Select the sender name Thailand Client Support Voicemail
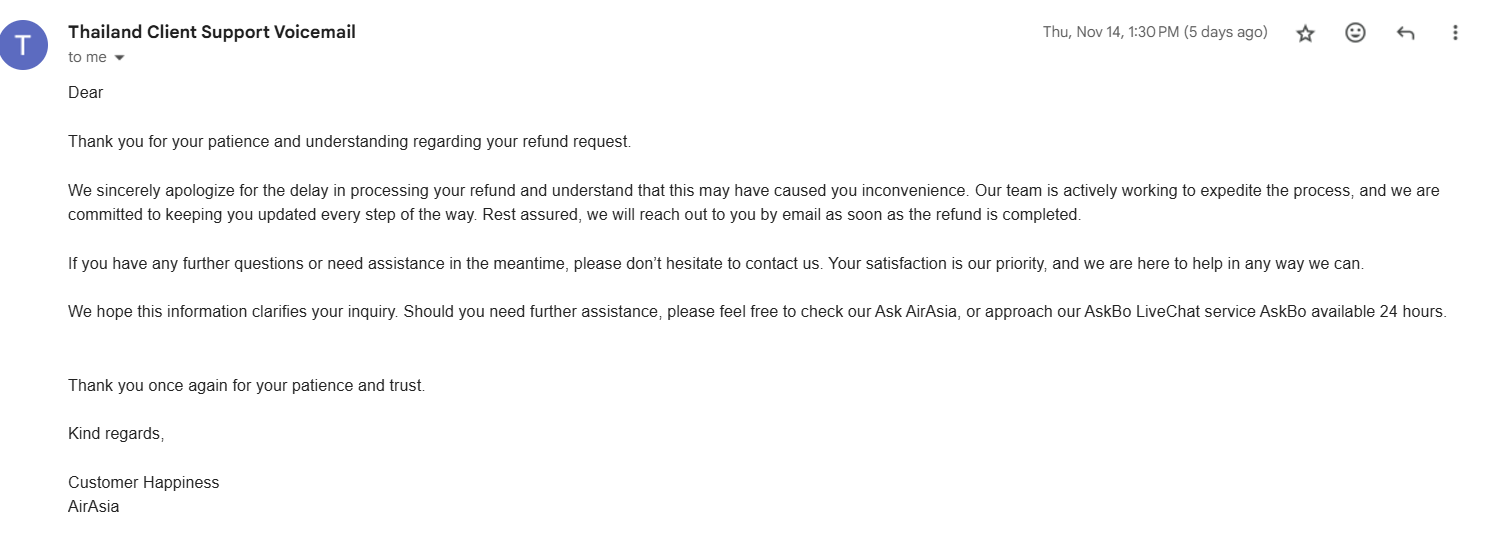1485x547 pixels. tap(212, 32)
